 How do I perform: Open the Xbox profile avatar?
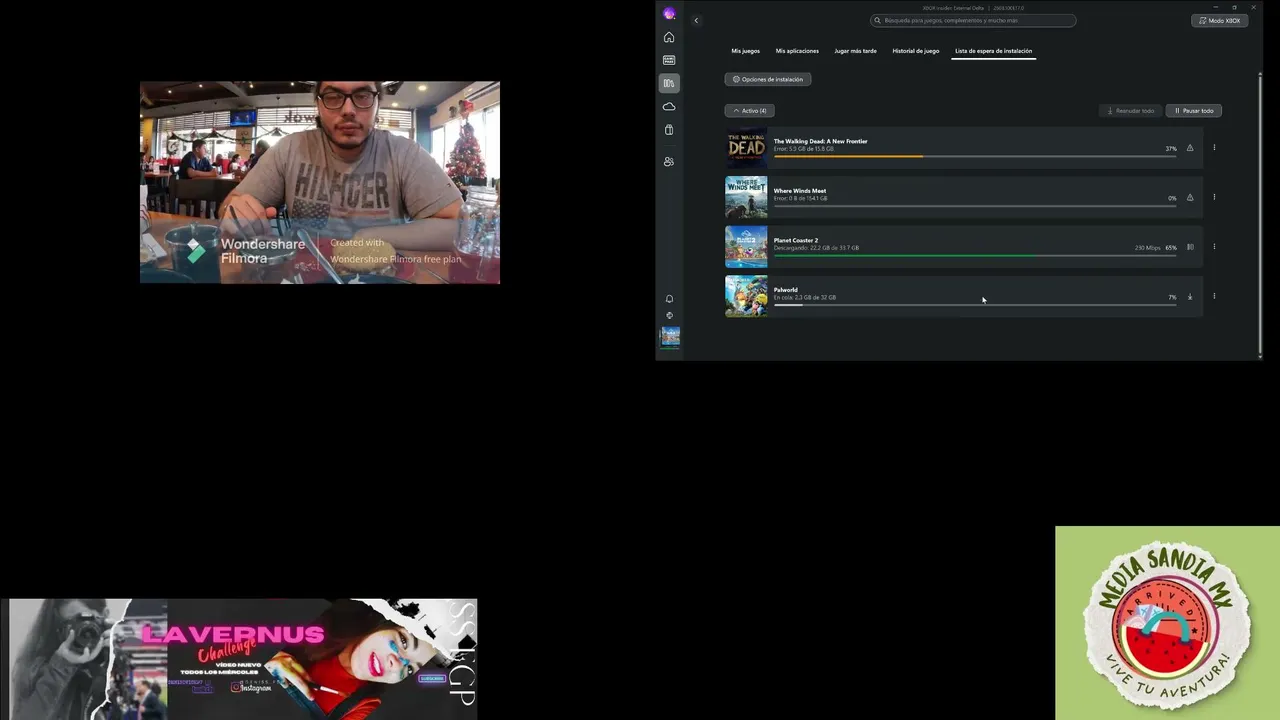(x=669, y=14)
